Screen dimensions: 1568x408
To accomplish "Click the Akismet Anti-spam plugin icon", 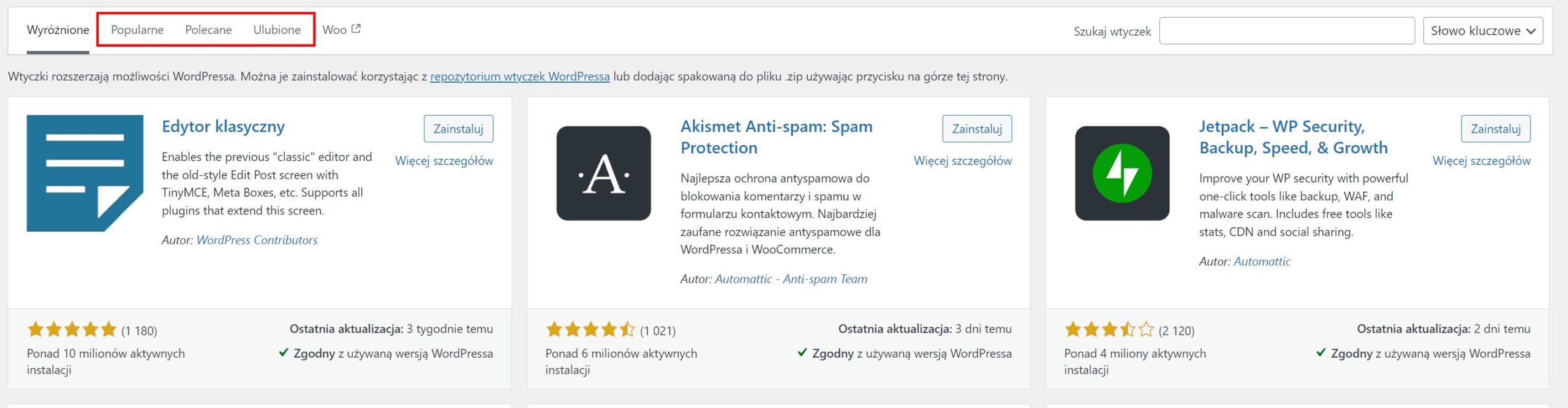I will click(x=603, y=173).
